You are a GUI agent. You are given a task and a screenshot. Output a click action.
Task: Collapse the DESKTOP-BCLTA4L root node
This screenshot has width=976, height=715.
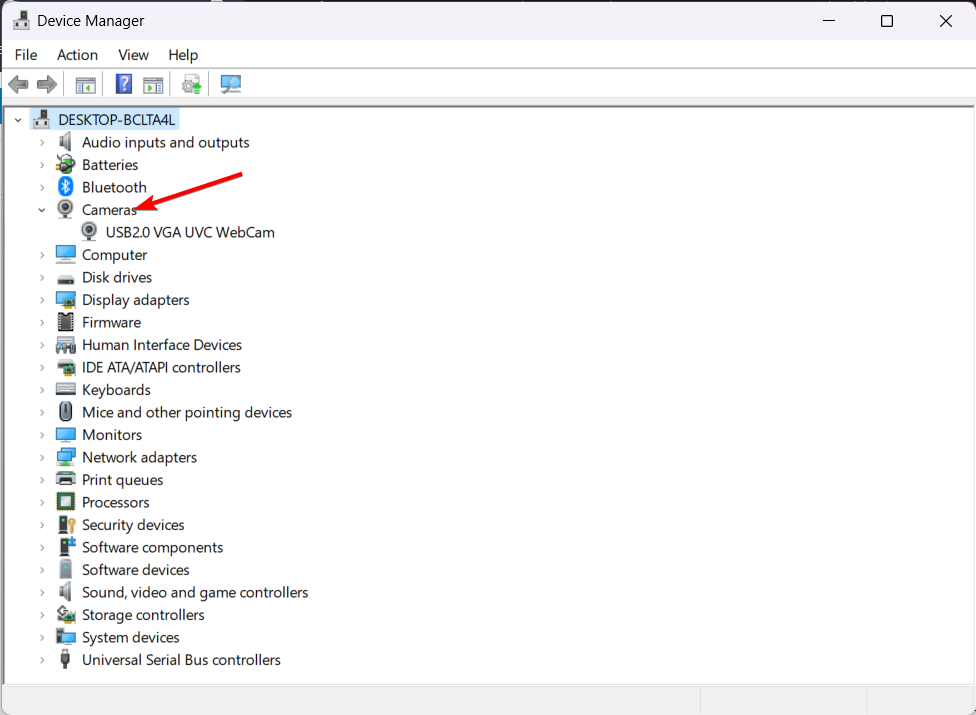click(18, 120)
